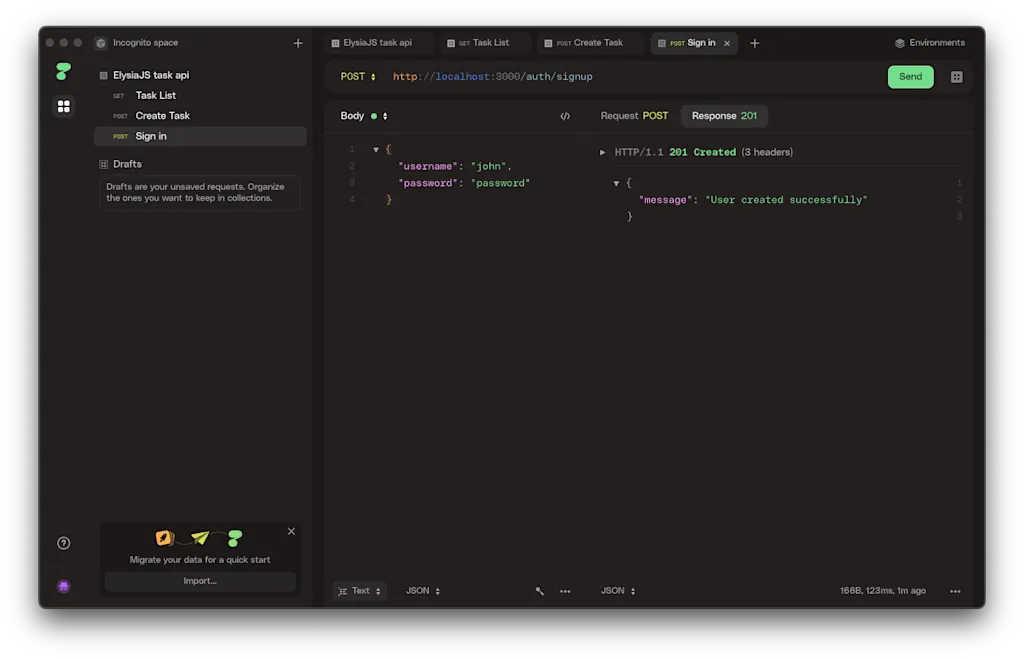Close the Sign in tab
The height and width of the screenshot is (660, 1024).
click(727, 43)
